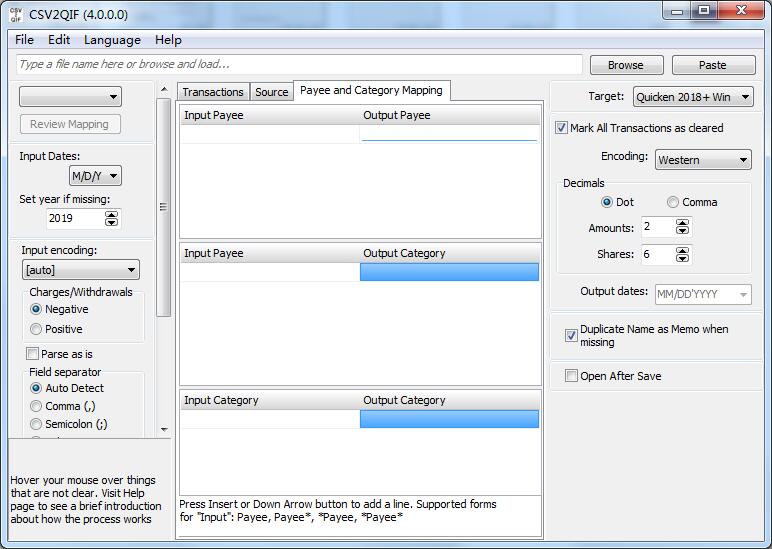Select the Payee and Category Mapping tab
Image resolution: width=772 pixels, height=549 pixels.
[371, 90]
